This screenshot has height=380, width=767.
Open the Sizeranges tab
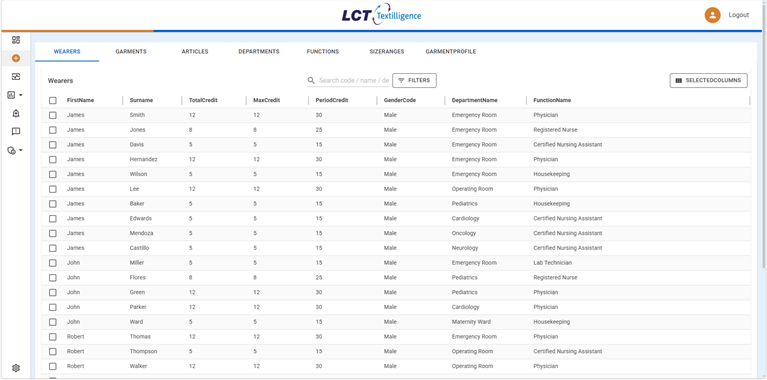tap(386, 51)
